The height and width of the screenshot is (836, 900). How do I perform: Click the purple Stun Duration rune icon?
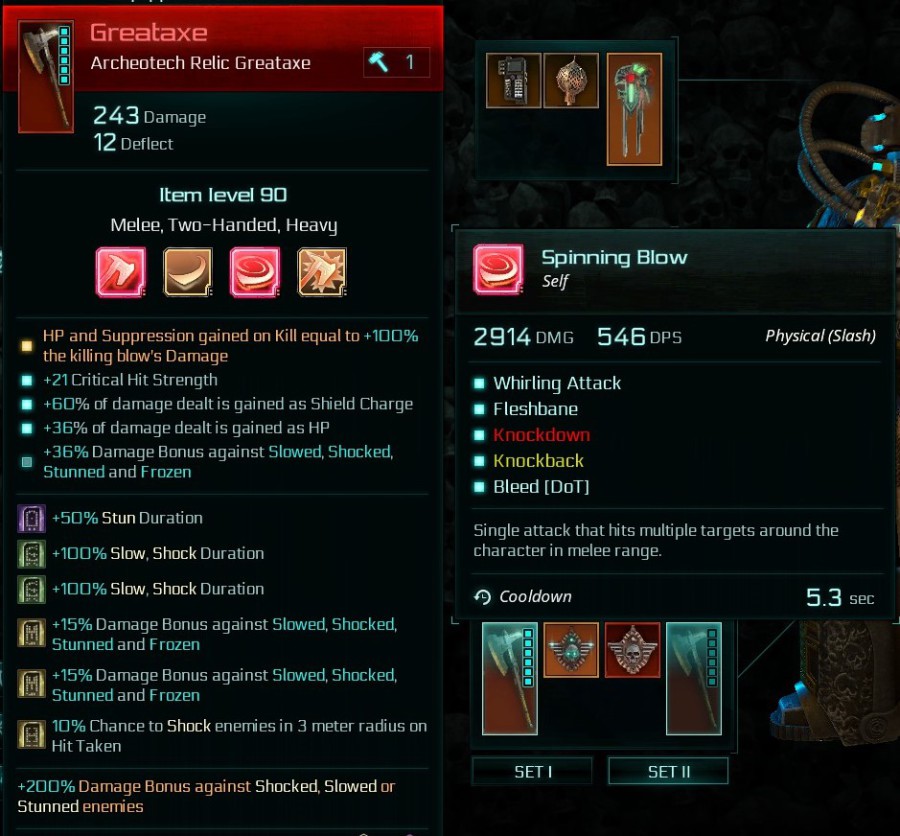click(x=32, y=518)
